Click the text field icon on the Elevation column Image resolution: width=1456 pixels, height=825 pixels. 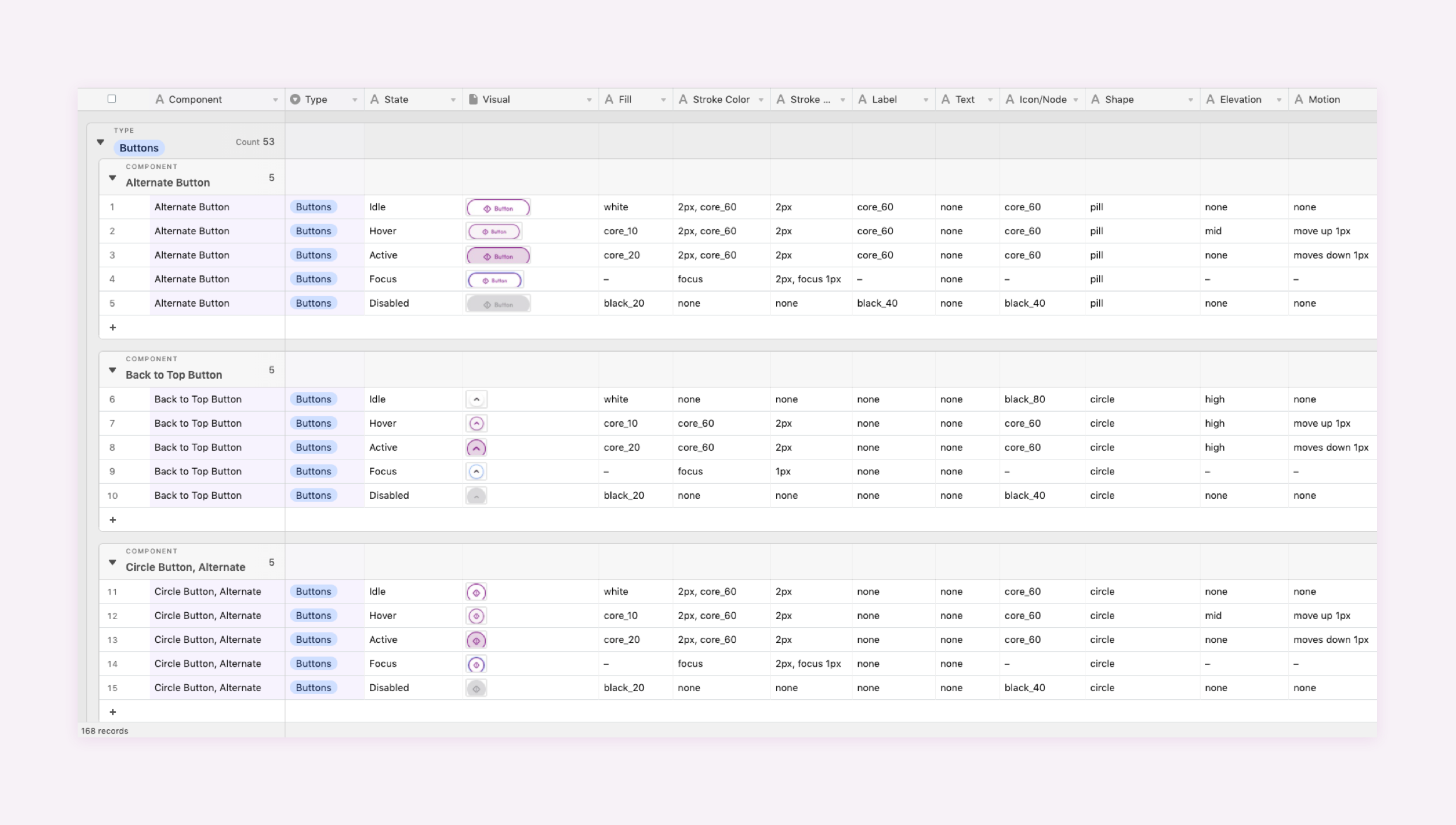coord(1210,99)
